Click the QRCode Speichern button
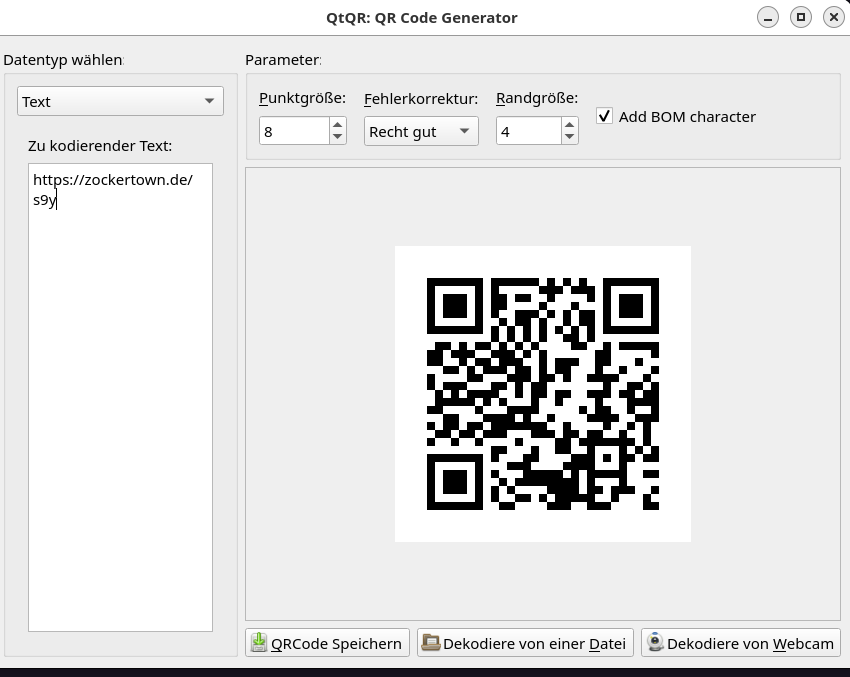This screenshot has width=850, height=677. 327,643
